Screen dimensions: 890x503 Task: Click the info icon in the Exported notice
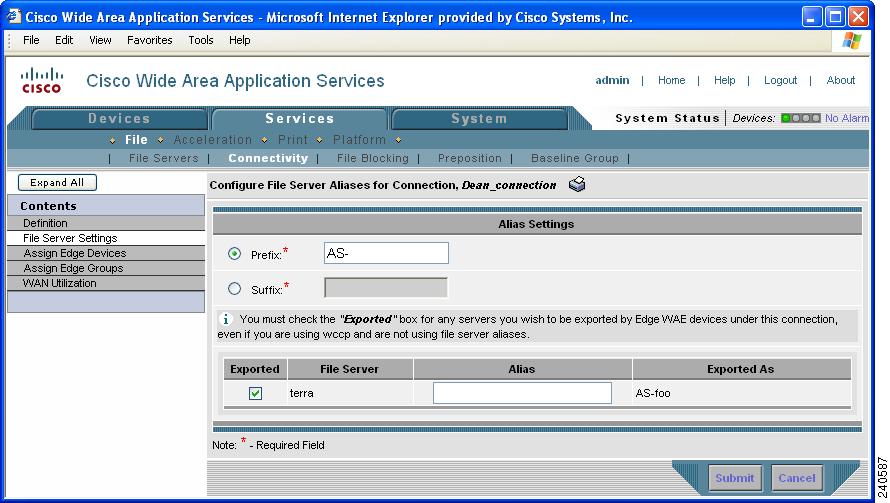pos(225,319)
